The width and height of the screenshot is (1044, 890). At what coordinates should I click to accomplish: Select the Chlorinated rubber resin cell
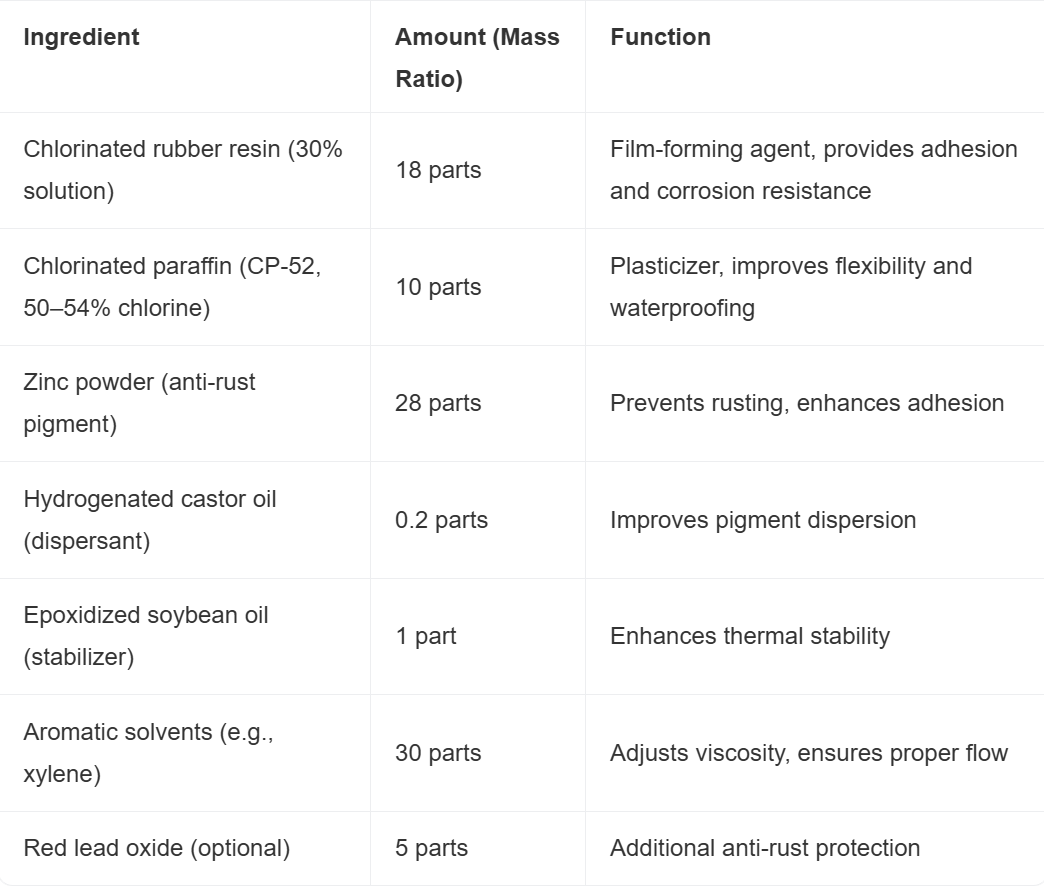[x=183, y=170]
